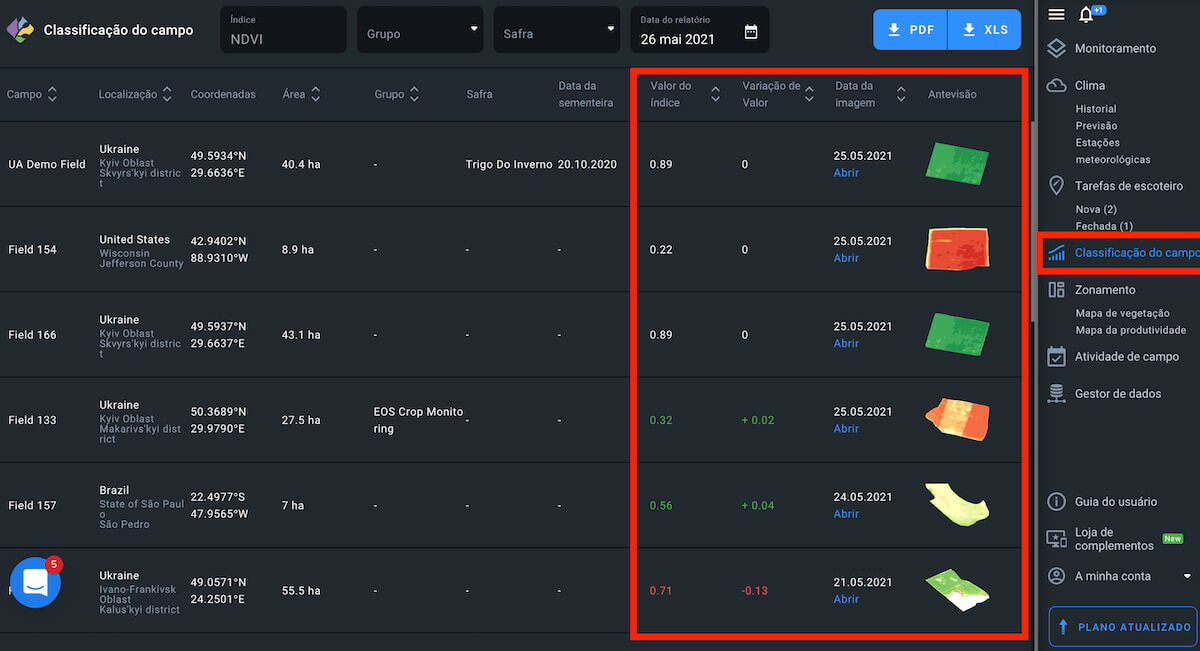Viewport: 1200px width, 651px height.
Task: Open the chat support bubble icon
Action: click(x=35, y=582)
